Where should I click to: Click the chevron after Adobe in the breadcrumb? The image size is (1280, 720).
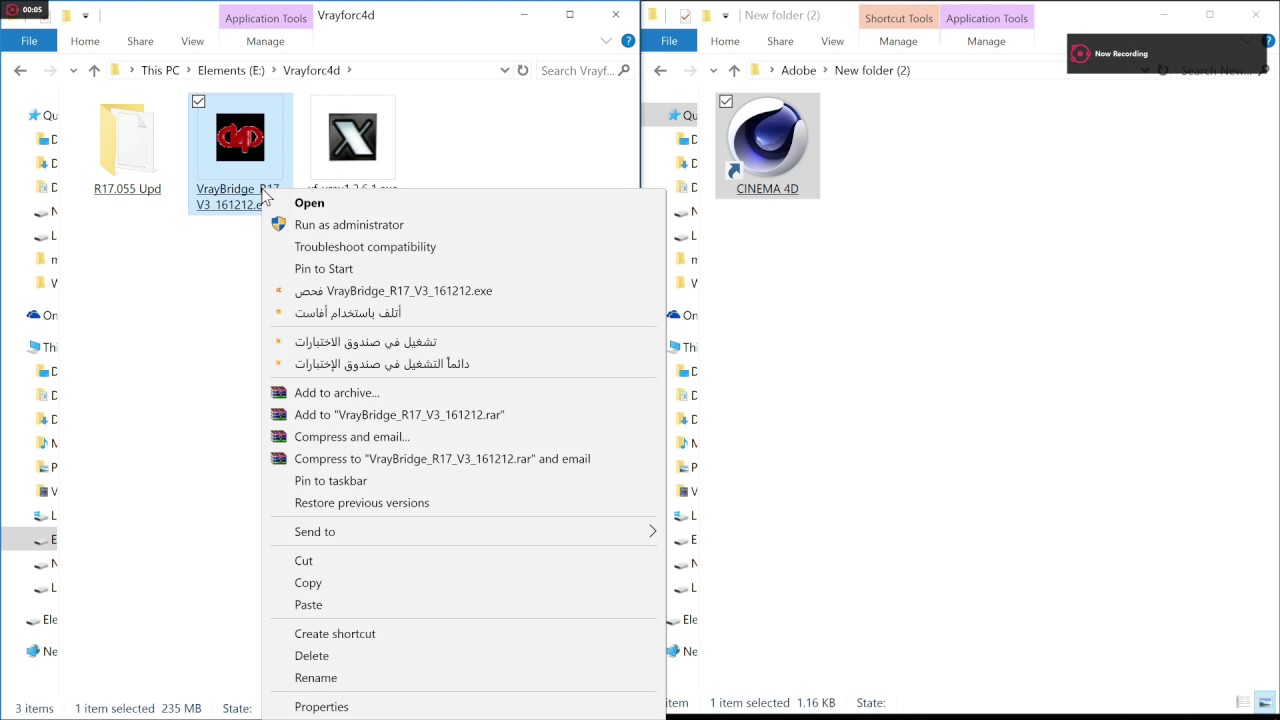point(825,70)
